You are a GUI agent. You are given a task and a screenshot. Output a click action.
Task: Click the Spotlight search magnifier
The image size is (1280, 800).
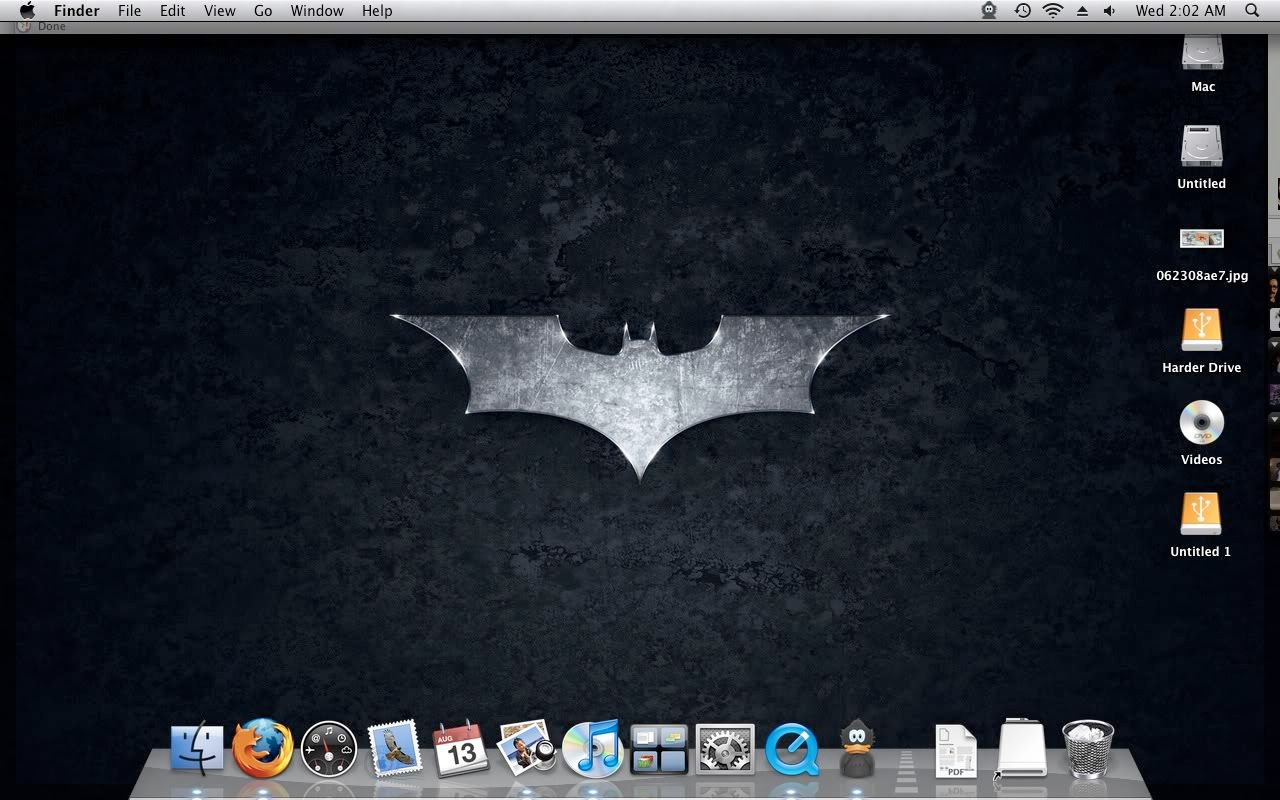(x=1252, y=11)
